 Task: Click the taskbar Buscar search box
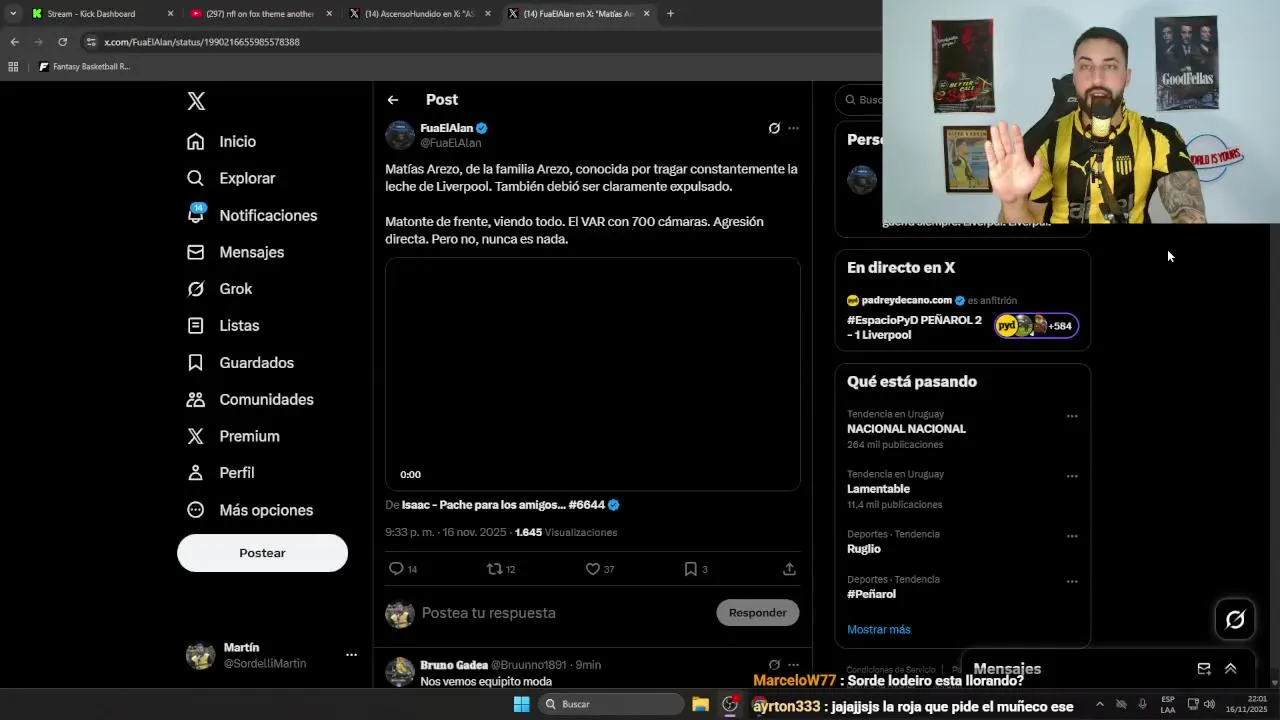pyautogui.click(x=610, y=704)
